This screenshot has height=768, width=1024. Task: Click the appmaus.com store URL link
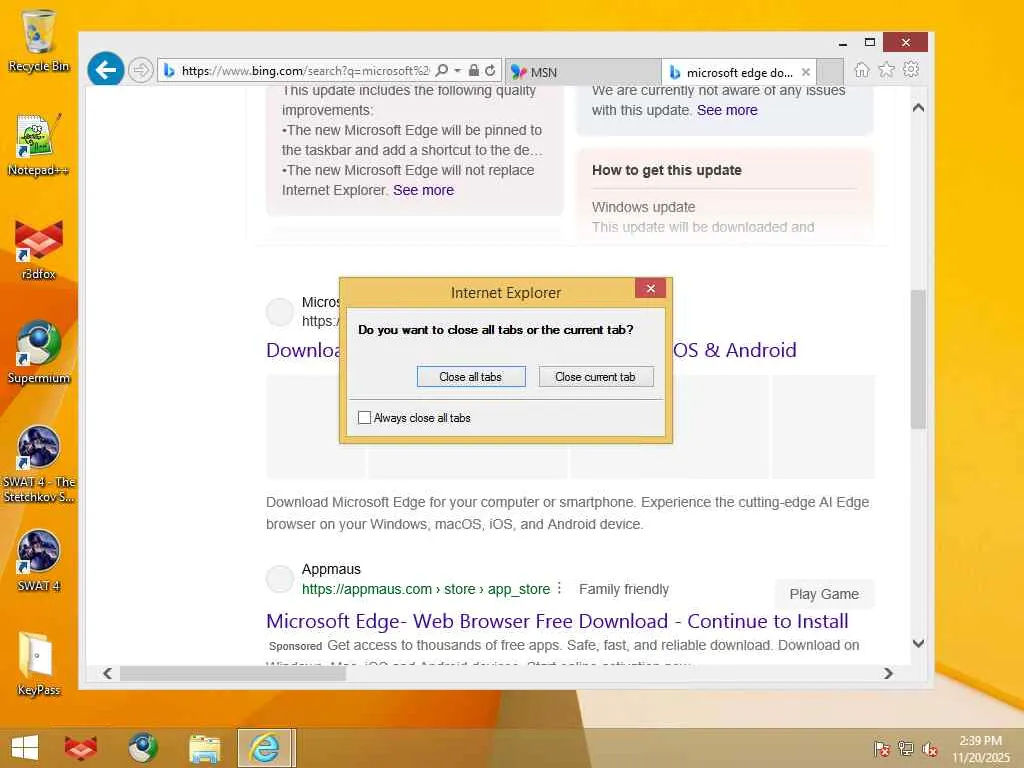(426, 589)
